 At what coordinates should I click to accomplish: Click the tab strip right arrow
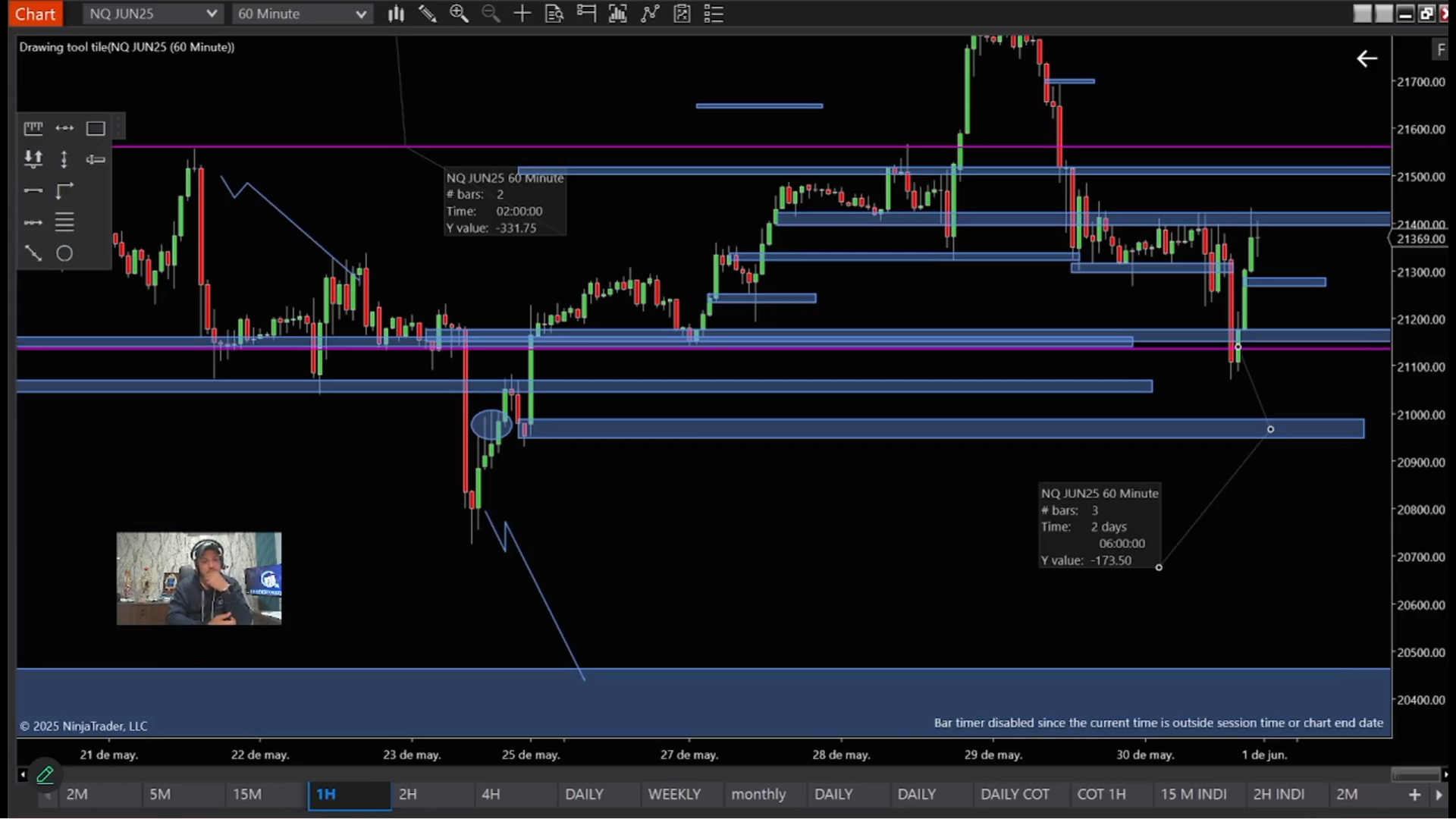(x=1439, y=795)
